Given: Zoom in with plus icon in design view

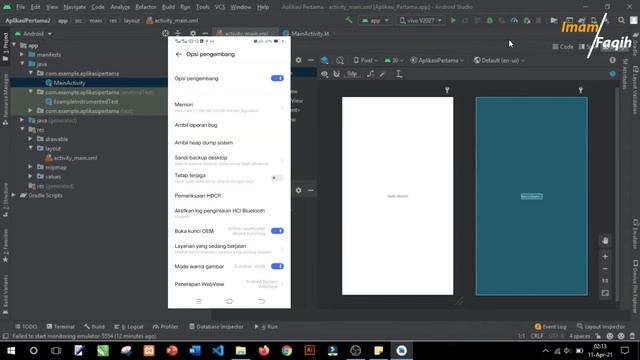Looking at the screenshot, I should point(605,256).
